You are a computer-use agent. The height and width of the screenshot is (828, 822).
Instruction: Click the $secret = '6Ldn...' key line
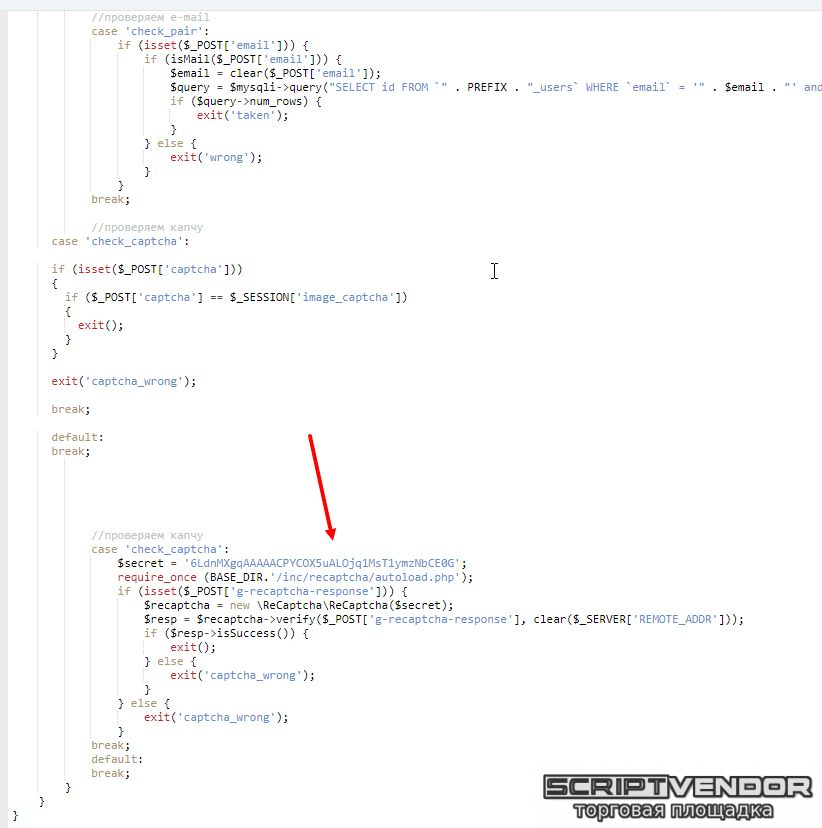tap(292, 563)
